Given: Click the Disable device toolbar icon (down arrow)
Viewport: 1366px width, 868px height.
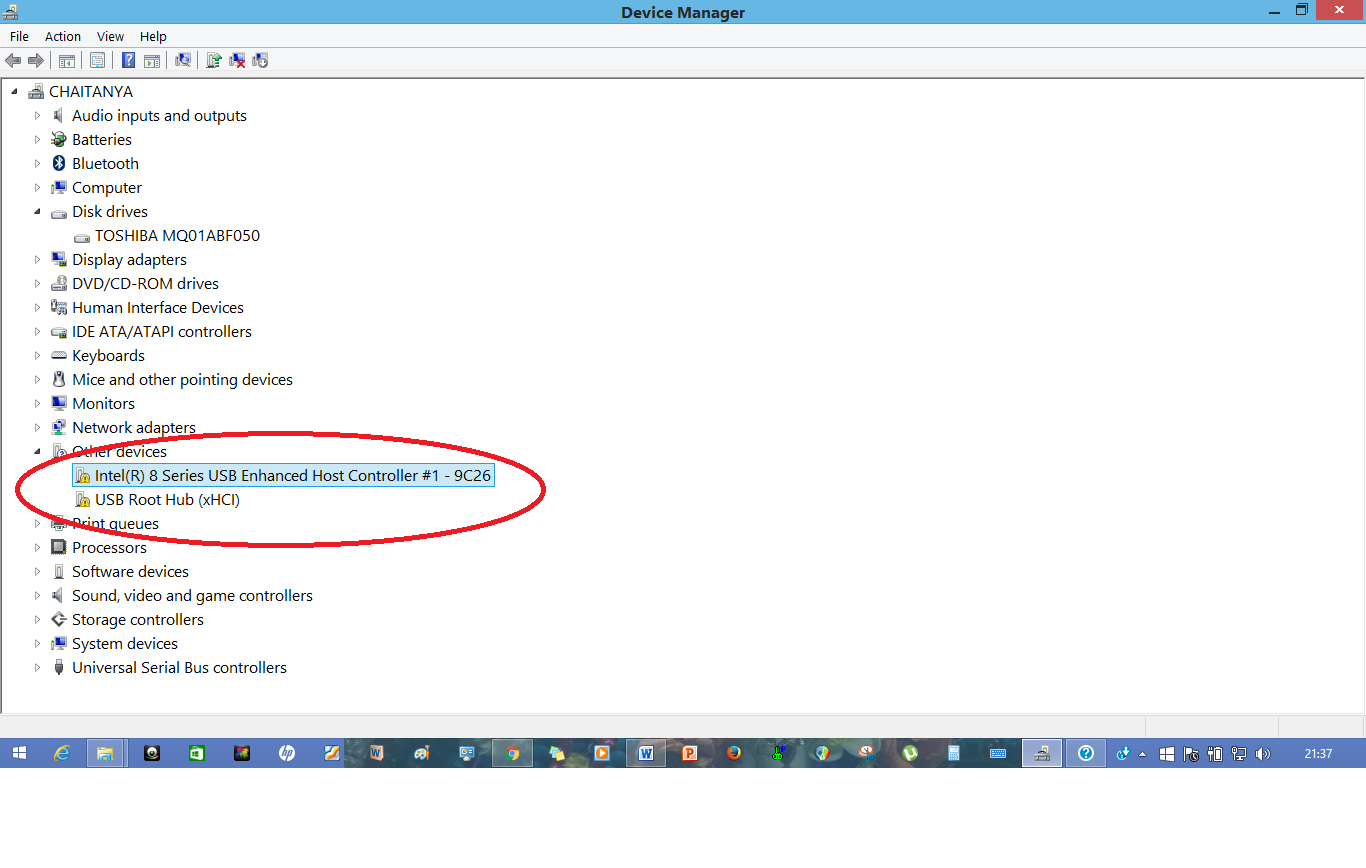Looking at the screenshot, I should 260,61.
